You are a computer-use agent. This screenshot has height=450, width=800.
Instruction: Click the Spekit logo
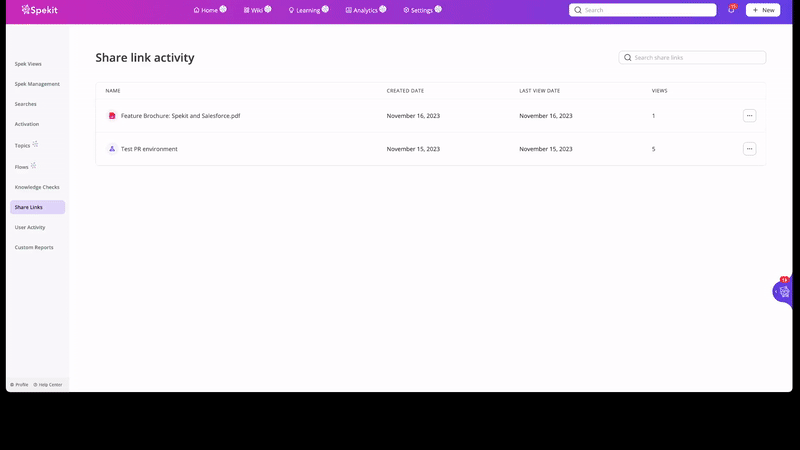tap(39, 10)
